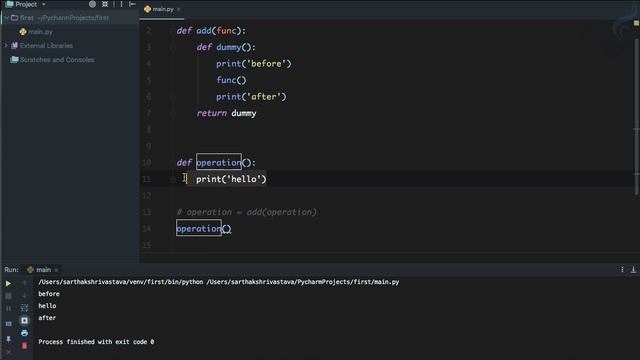This screenshot has height=360, width=640.
Task: Click line number 10 in gutter
Action: [147, 163]
